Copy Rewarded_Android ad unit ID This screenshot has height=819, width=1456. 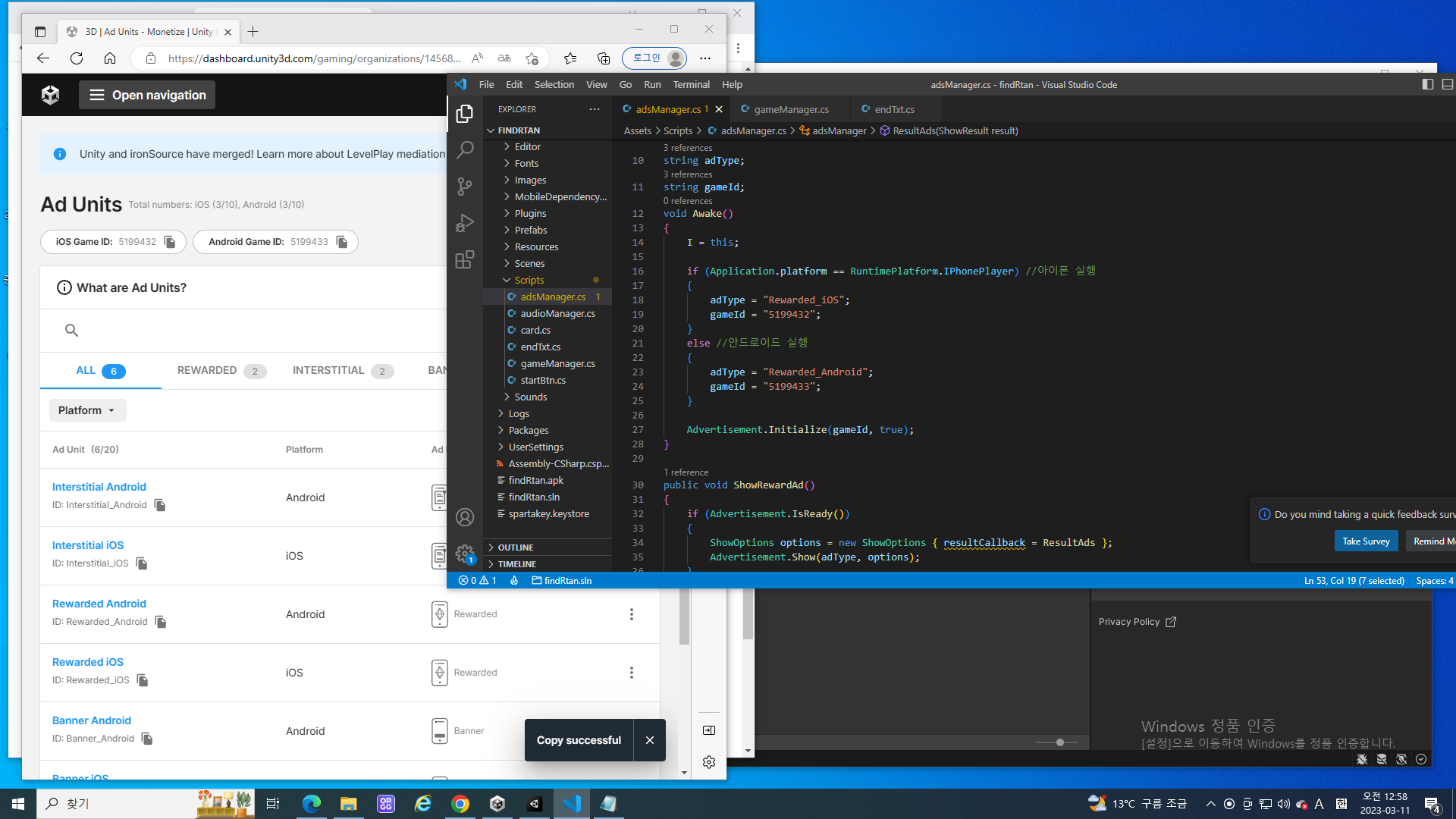tap(161, 622)
